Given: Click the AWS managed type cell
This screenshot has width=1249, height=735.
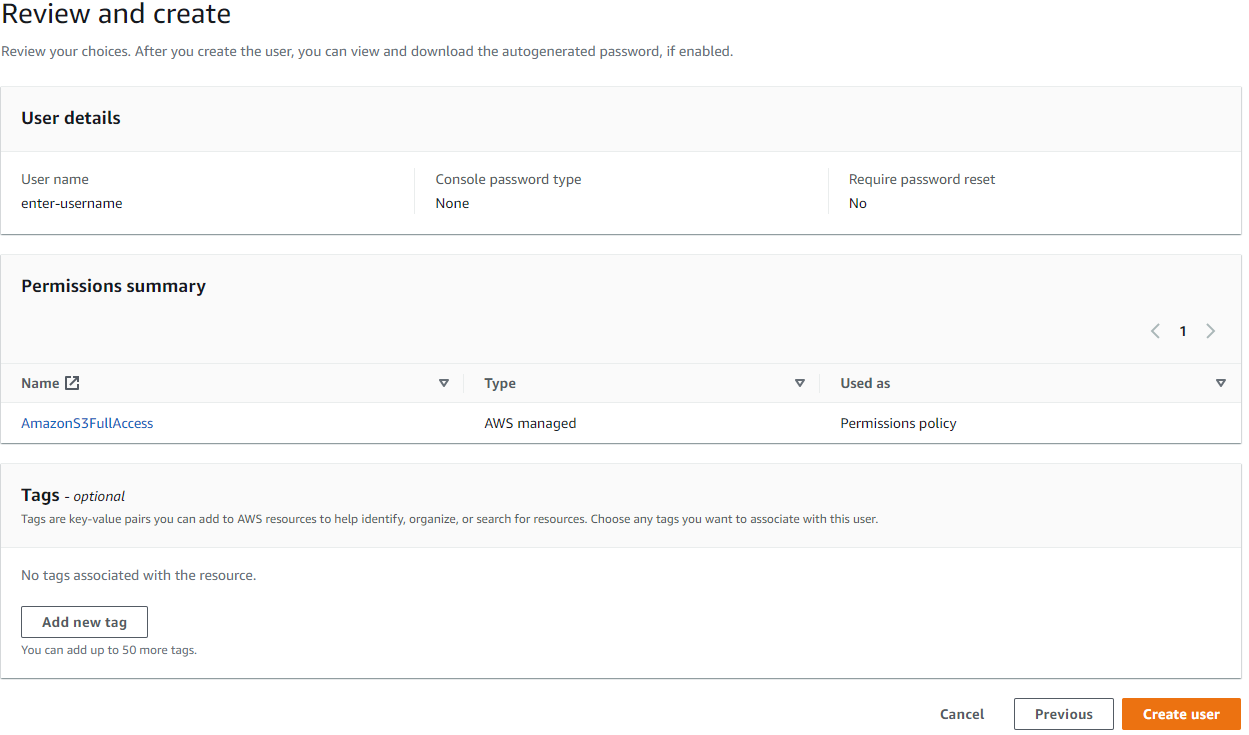Looking at the screenshot, I should coord(530,423).
